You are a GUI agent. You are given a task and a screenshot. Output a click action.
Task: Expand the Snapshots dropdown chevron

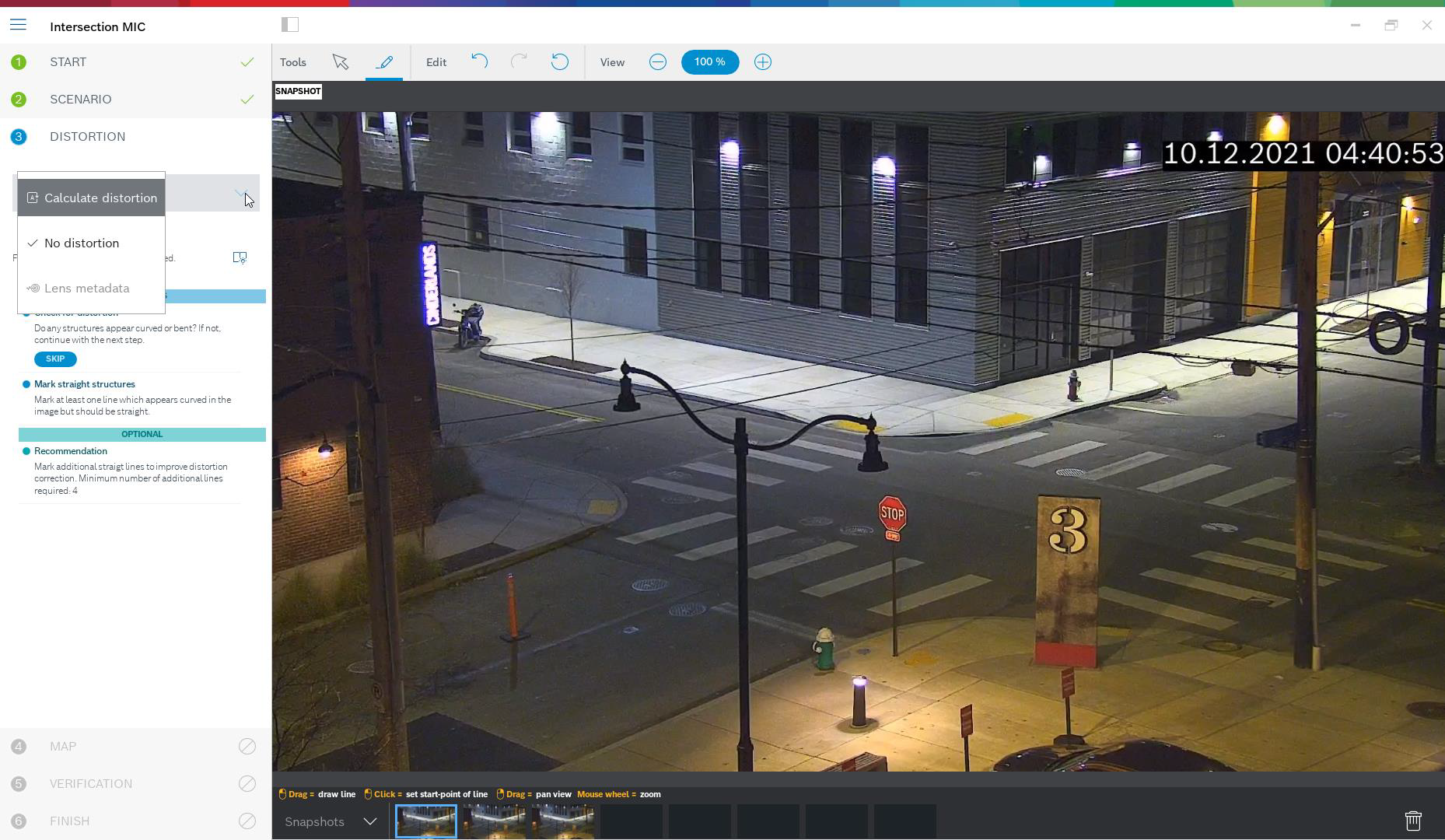370,821
